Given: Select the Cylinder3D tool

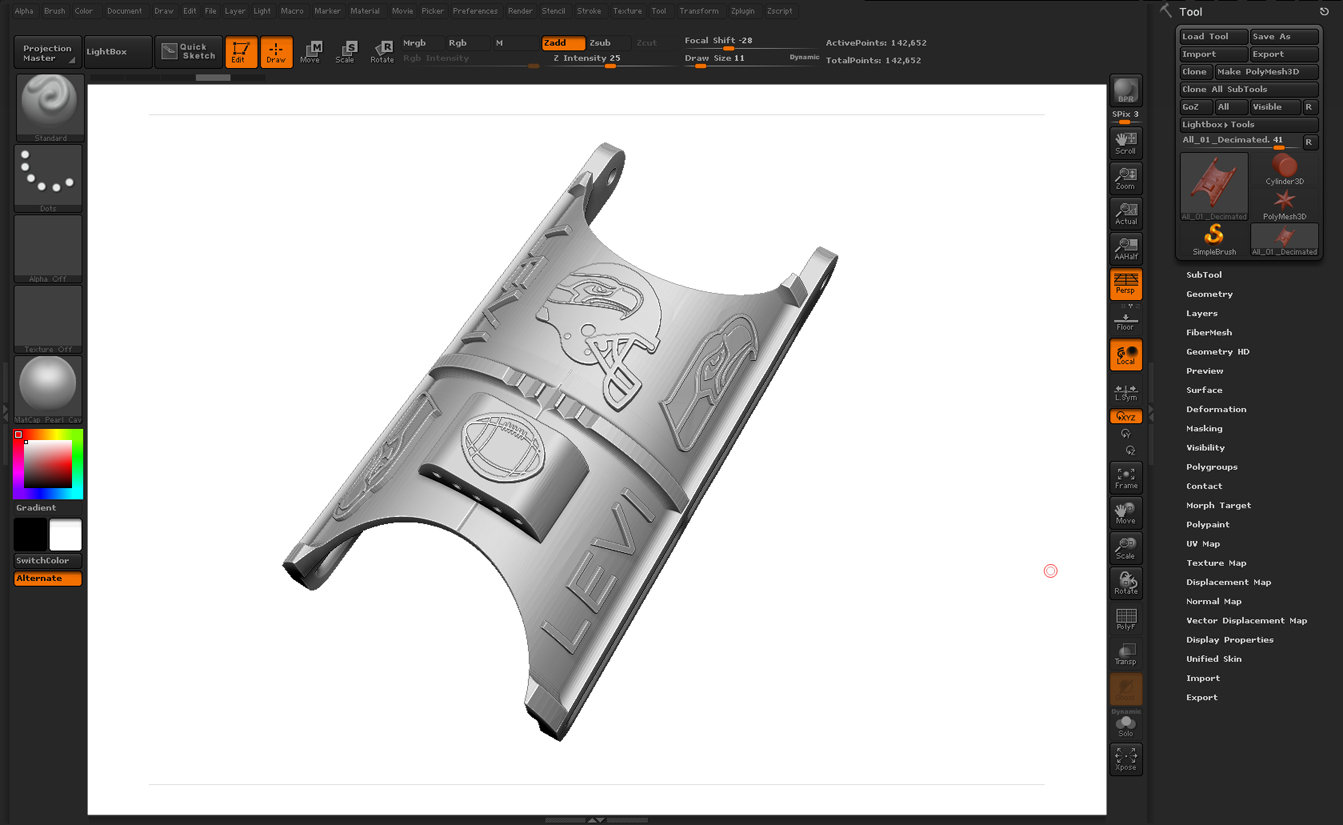Looking at the screenshot, I should pos(1284,168).
